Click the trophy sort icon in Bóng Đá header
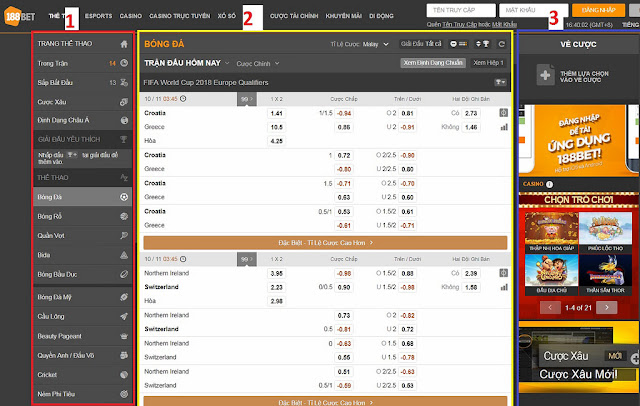This screenshot has height=406, width=640. click(482, 44)
